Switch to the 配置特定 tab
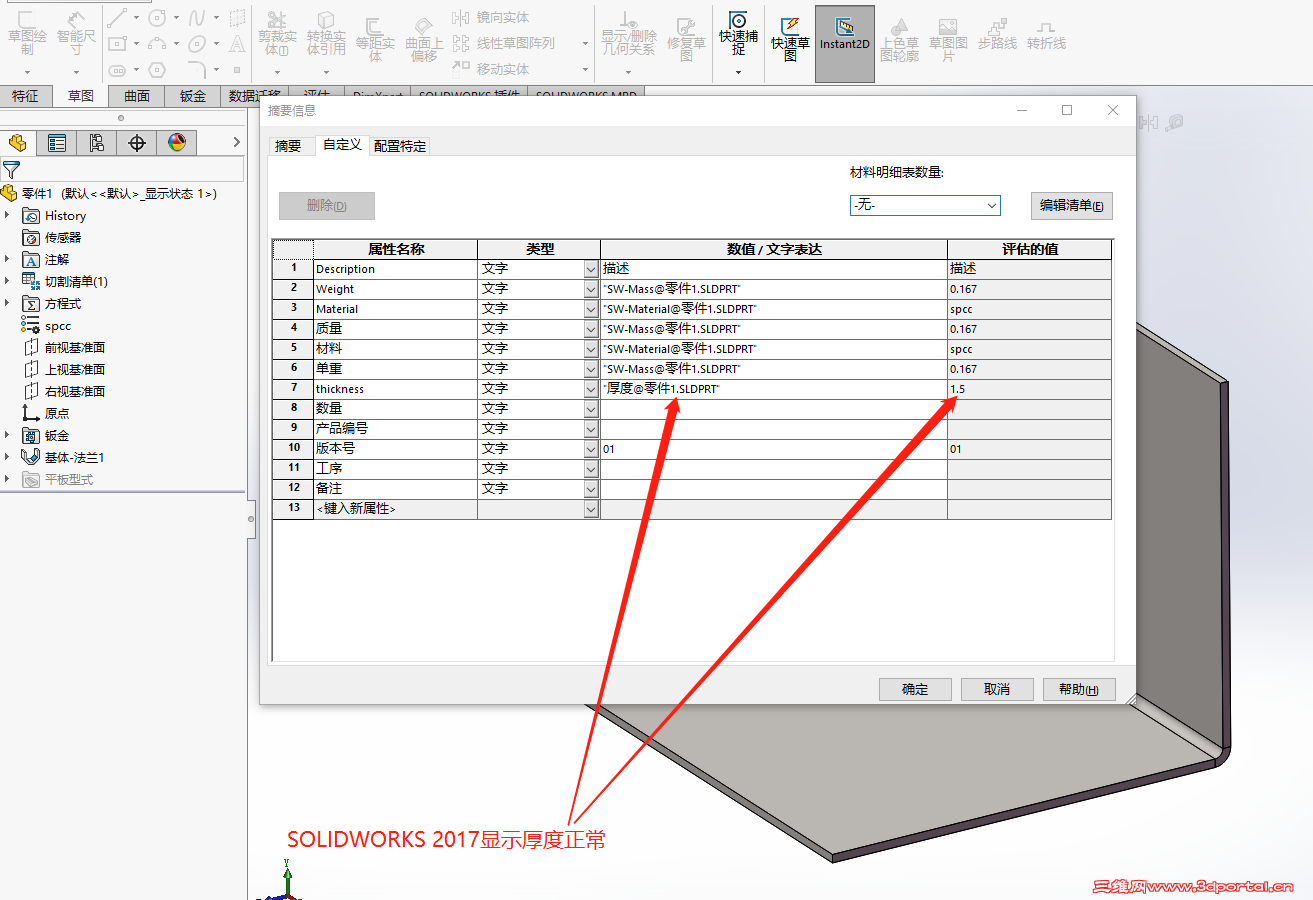The width and height of the screenshot is (1313, 900). [398, 144]
